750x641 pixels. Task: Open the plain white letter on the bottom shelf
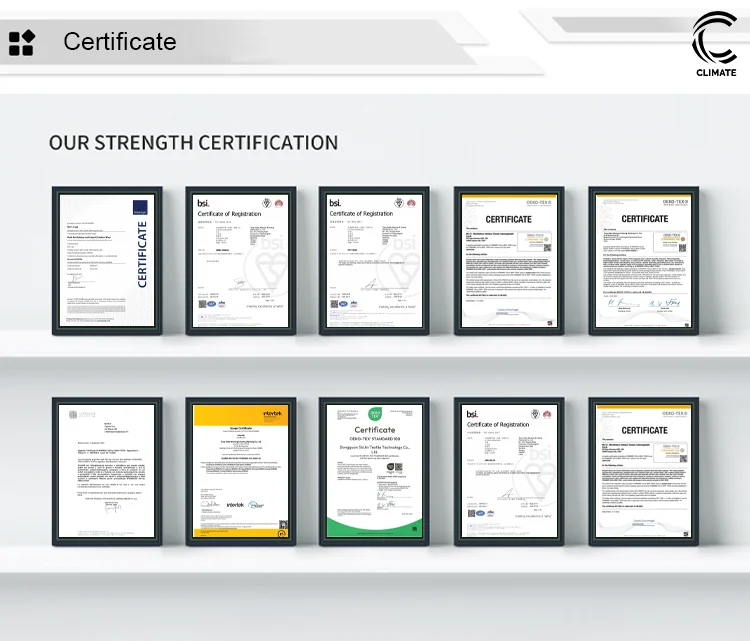[x=107, y=471]
